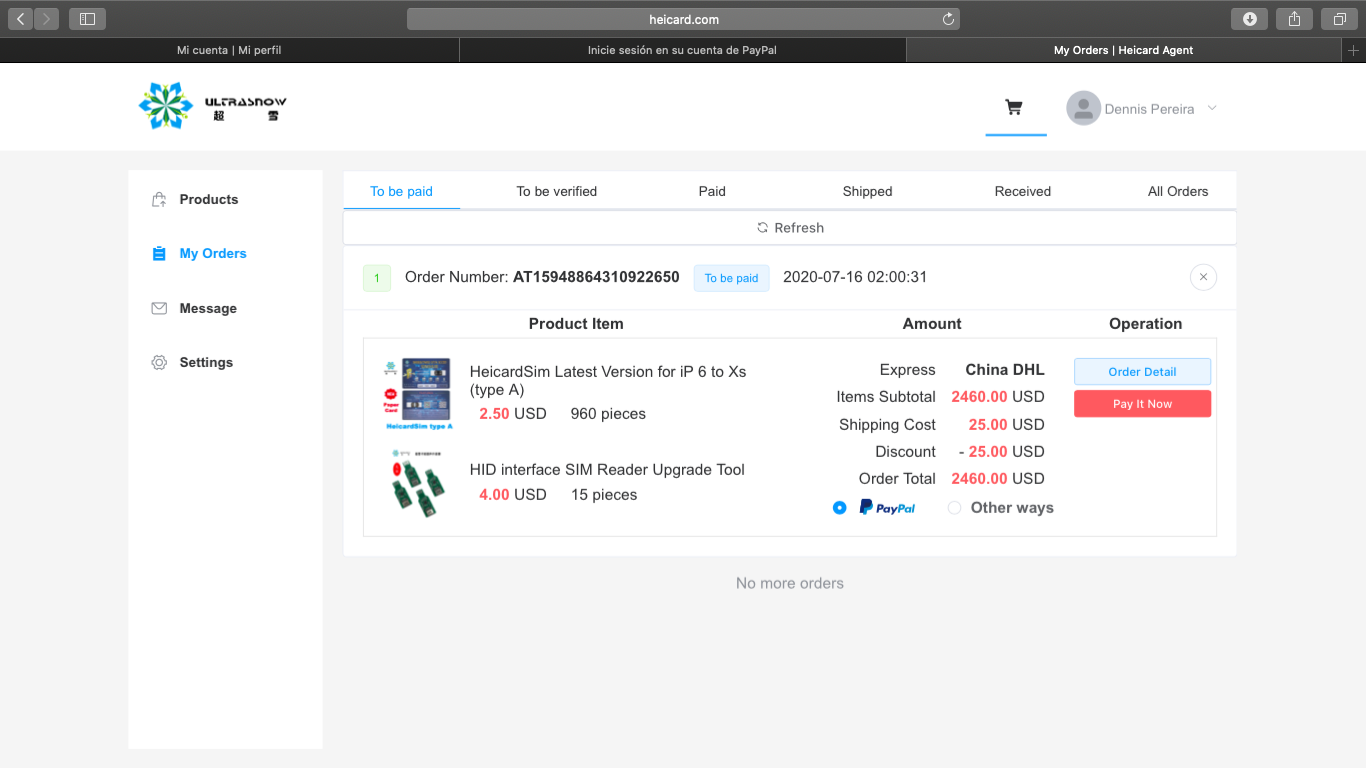Viewport: 1366px width, 768px height.
Task: Switch to the To be verified tab
Action: (x=556, y=191)
